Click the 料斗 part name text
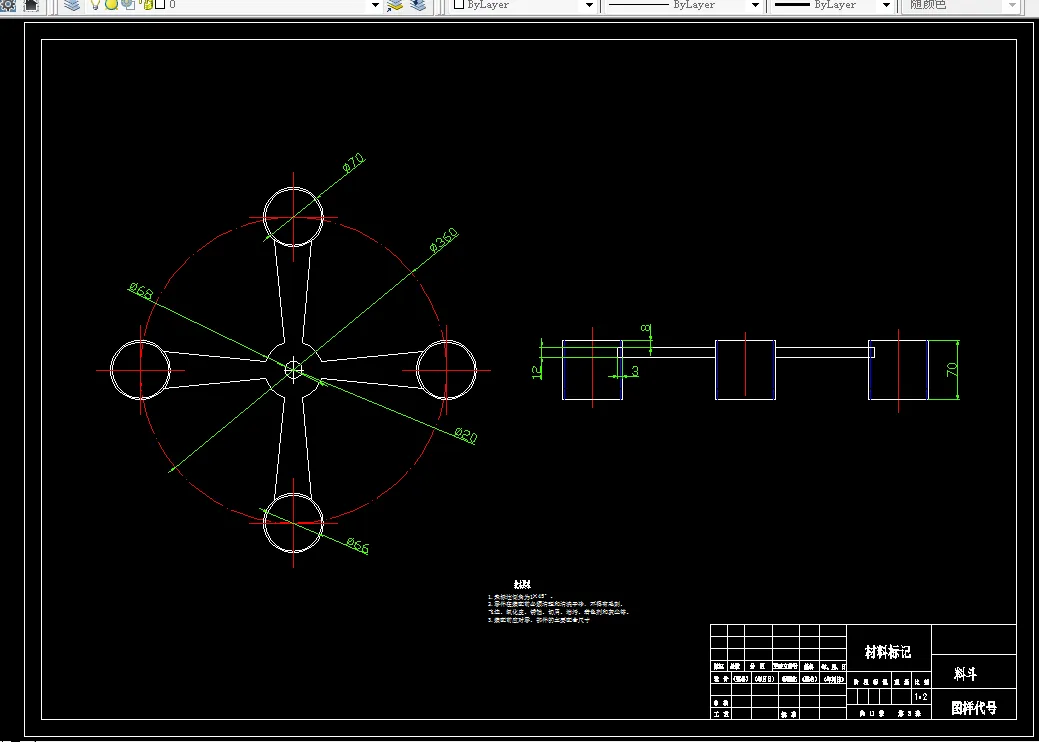The width and height of the screenshot is (1039, 742). (x=965, y=674)
